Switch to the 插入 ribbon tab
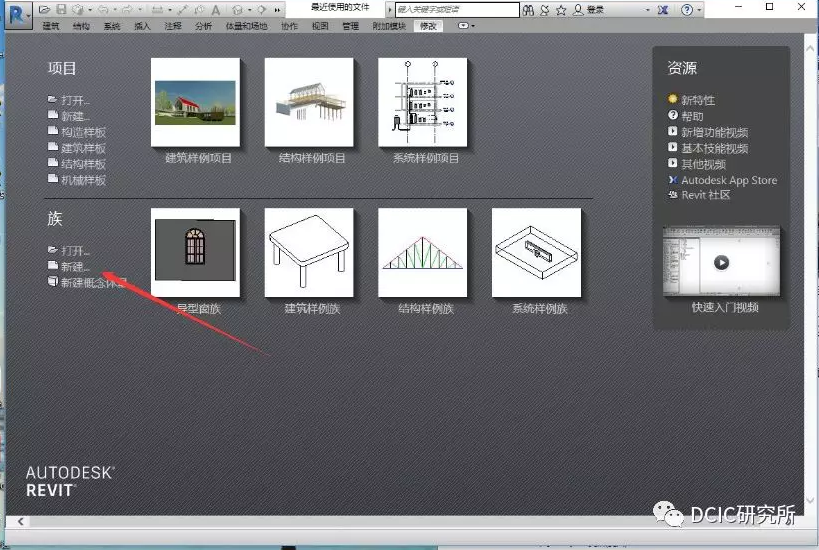Image resolution: width=819 pixels, height=550 pixels. [142, 26]
